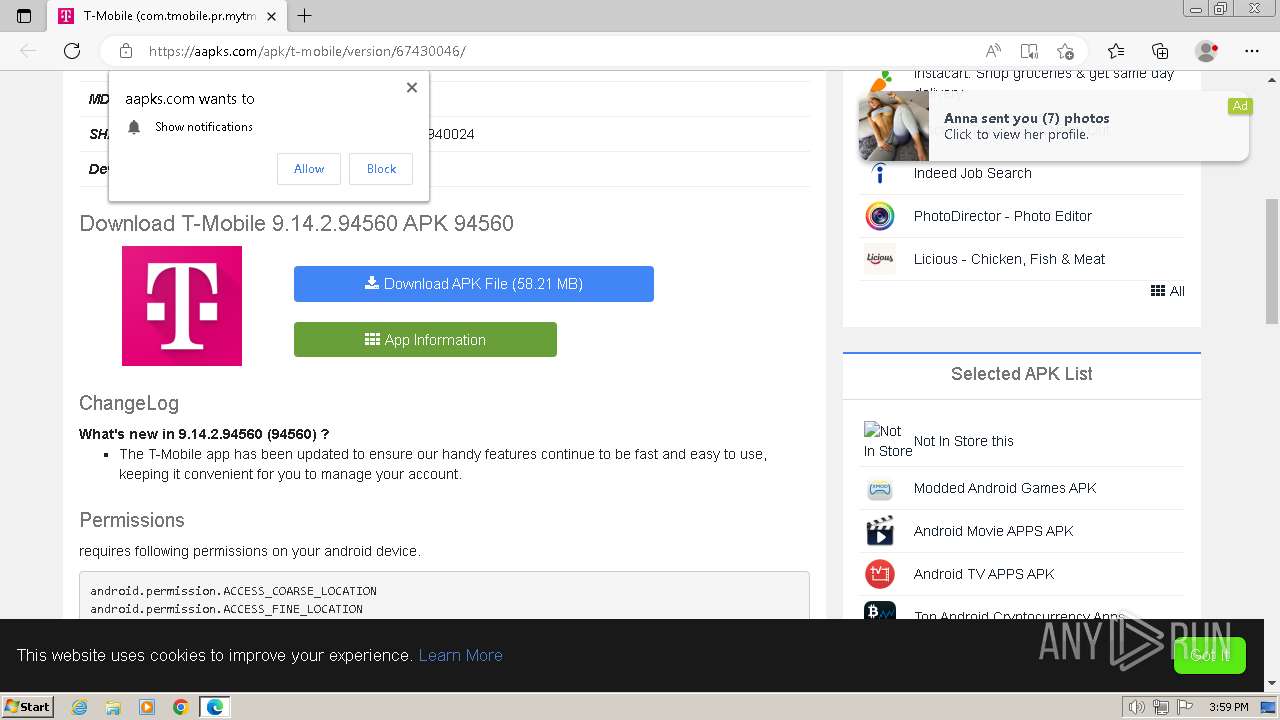Click the taskbar clock 3:59 PM

tap(1228, 707)
